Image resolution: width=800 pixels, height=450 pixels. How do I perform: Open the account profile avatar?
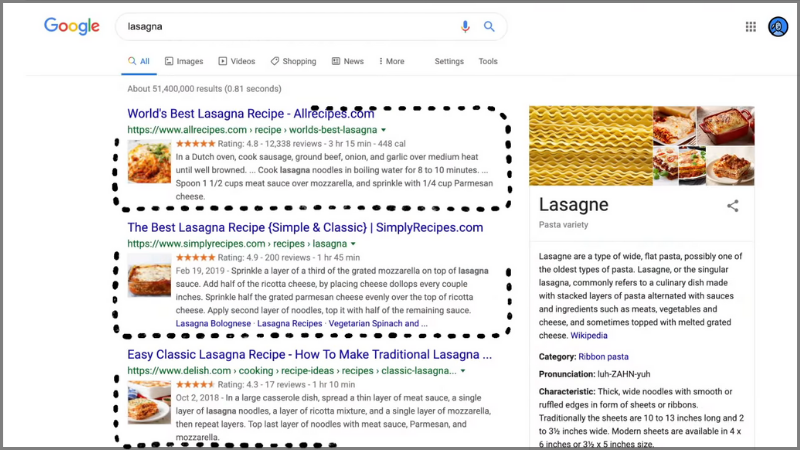pyautogui.click(x=778, y=27)
